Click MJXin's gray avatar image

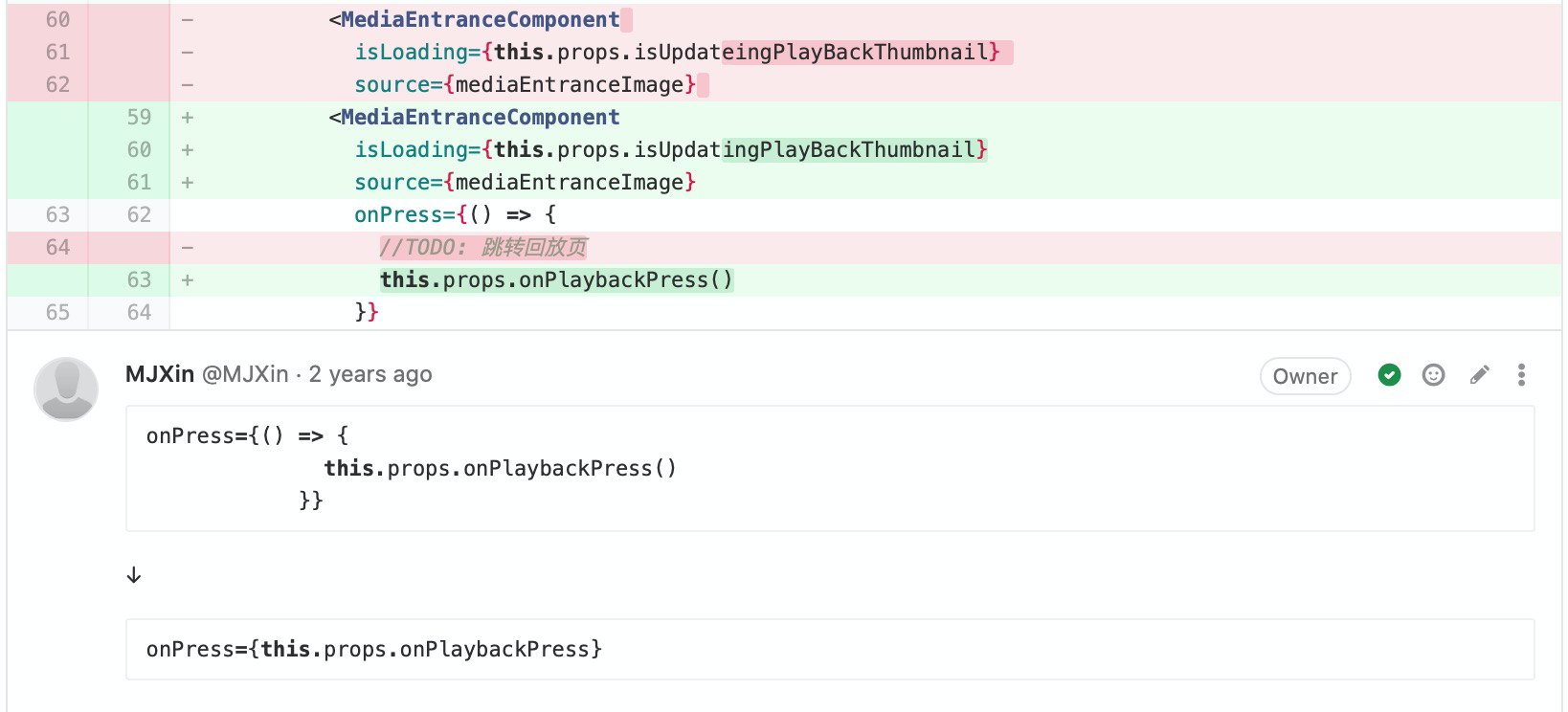click(66, 389)
